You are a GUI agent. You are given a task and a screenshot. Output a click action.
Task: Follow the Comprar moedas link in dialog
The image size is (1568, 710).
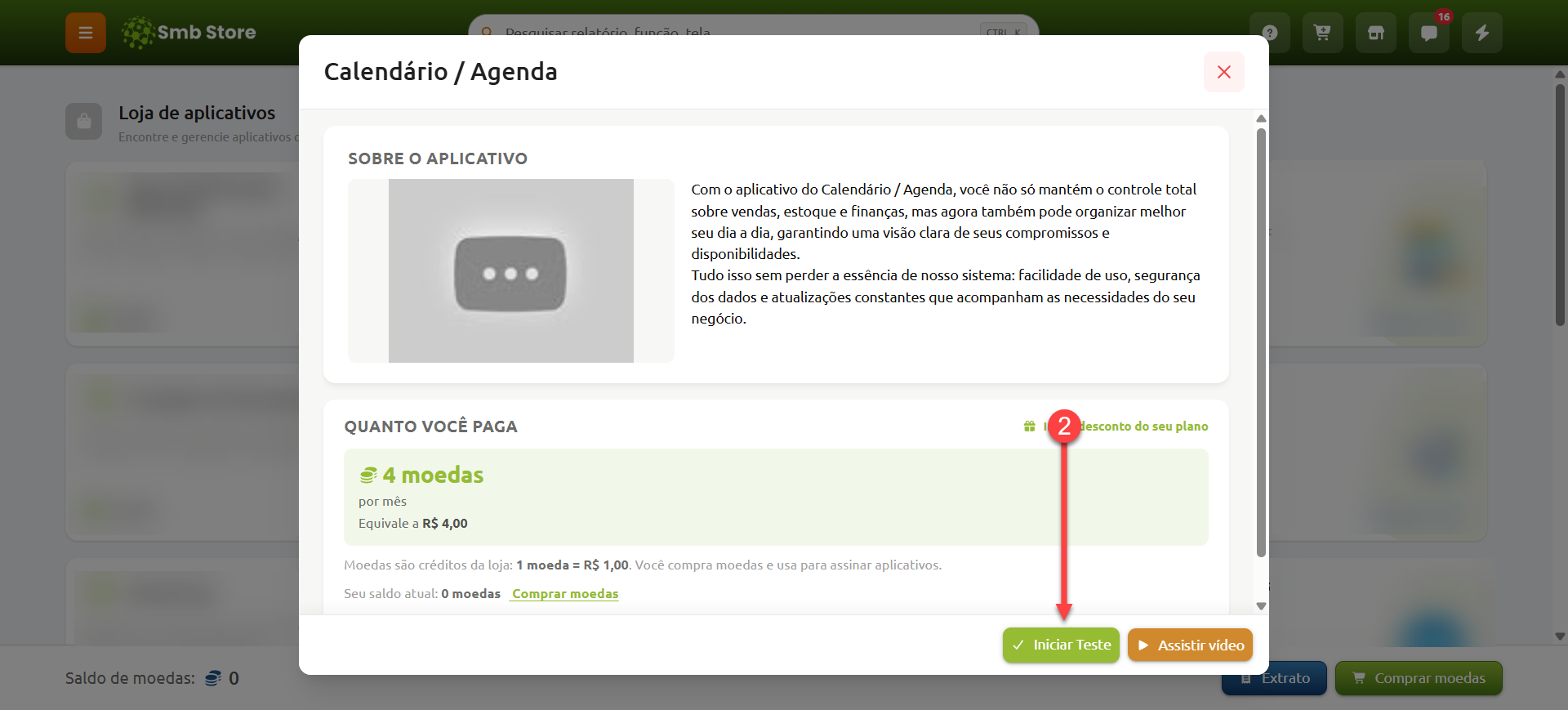565,594
